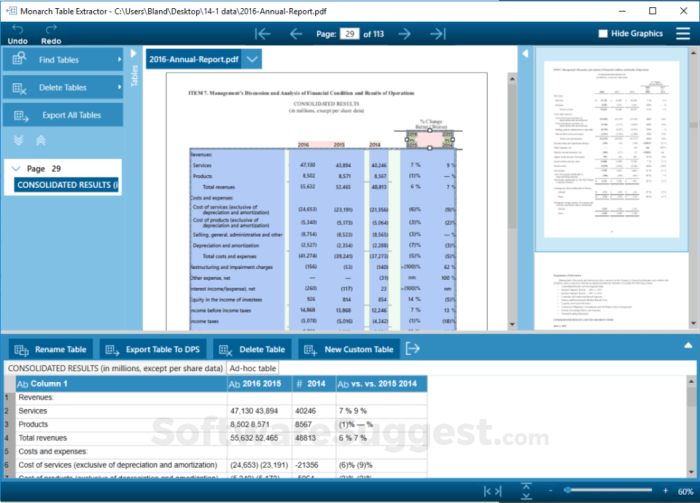
Task: Click the zoom out minus icon
Action: point(550,491)
